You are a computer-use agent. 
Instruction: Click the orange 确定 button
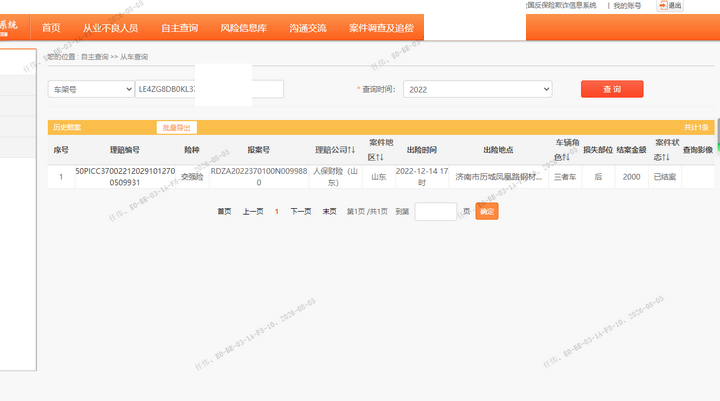[x=487, y=211]
